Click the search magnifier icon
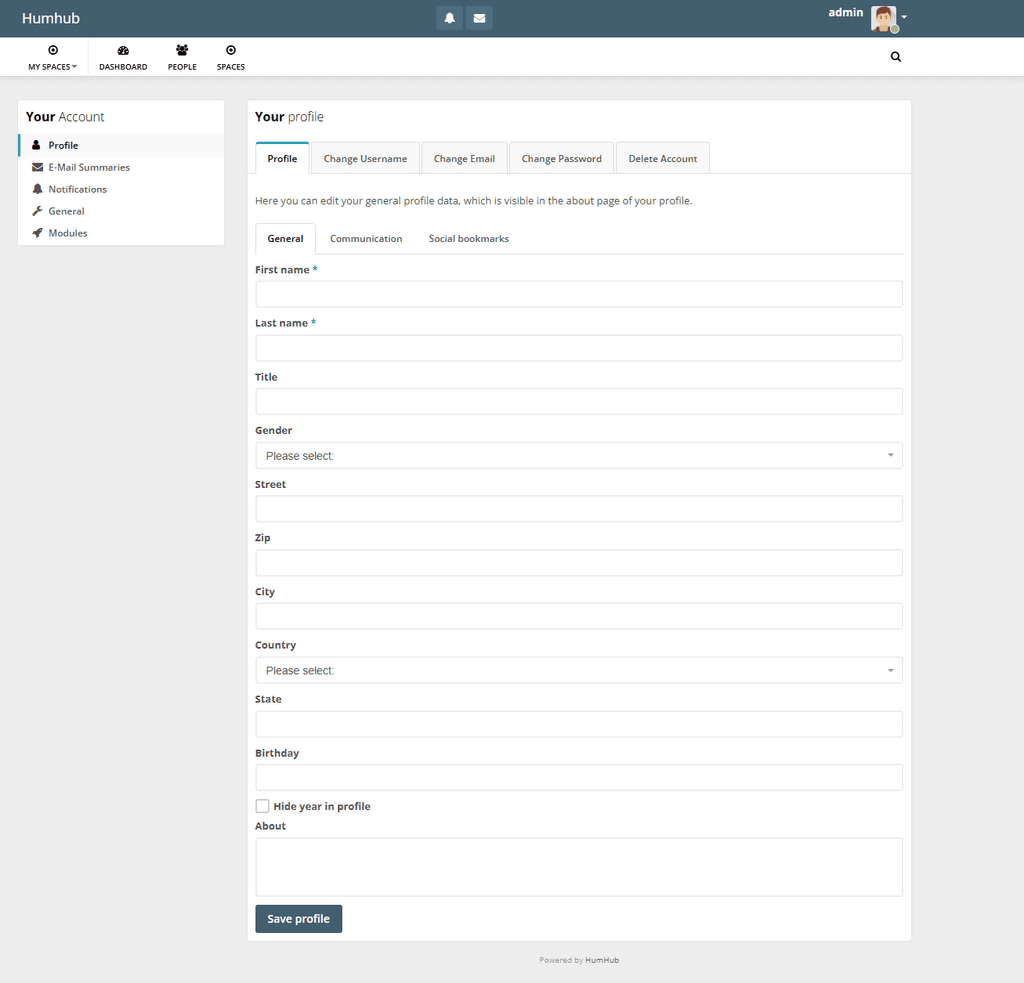The height and width of the screenshot is (983, 1024). tap(895, 57)
